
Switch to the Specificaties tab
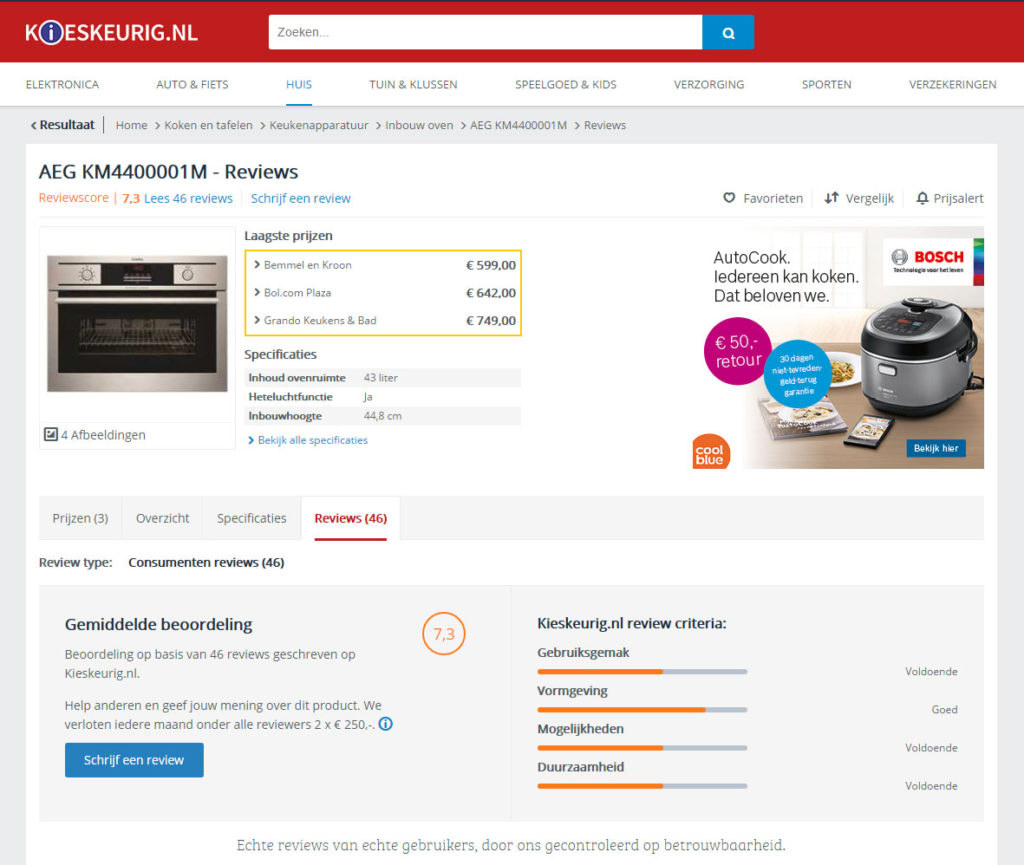click(251, 518)
